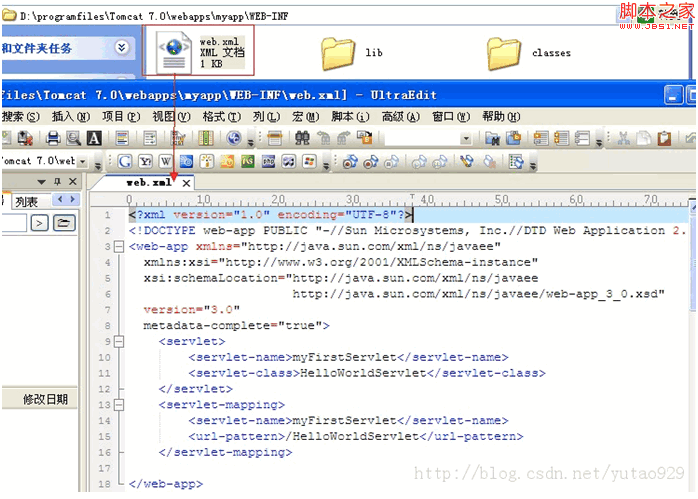Open the lib folder
The width and height of the screenshot is (698, 499).
(339, 51)
